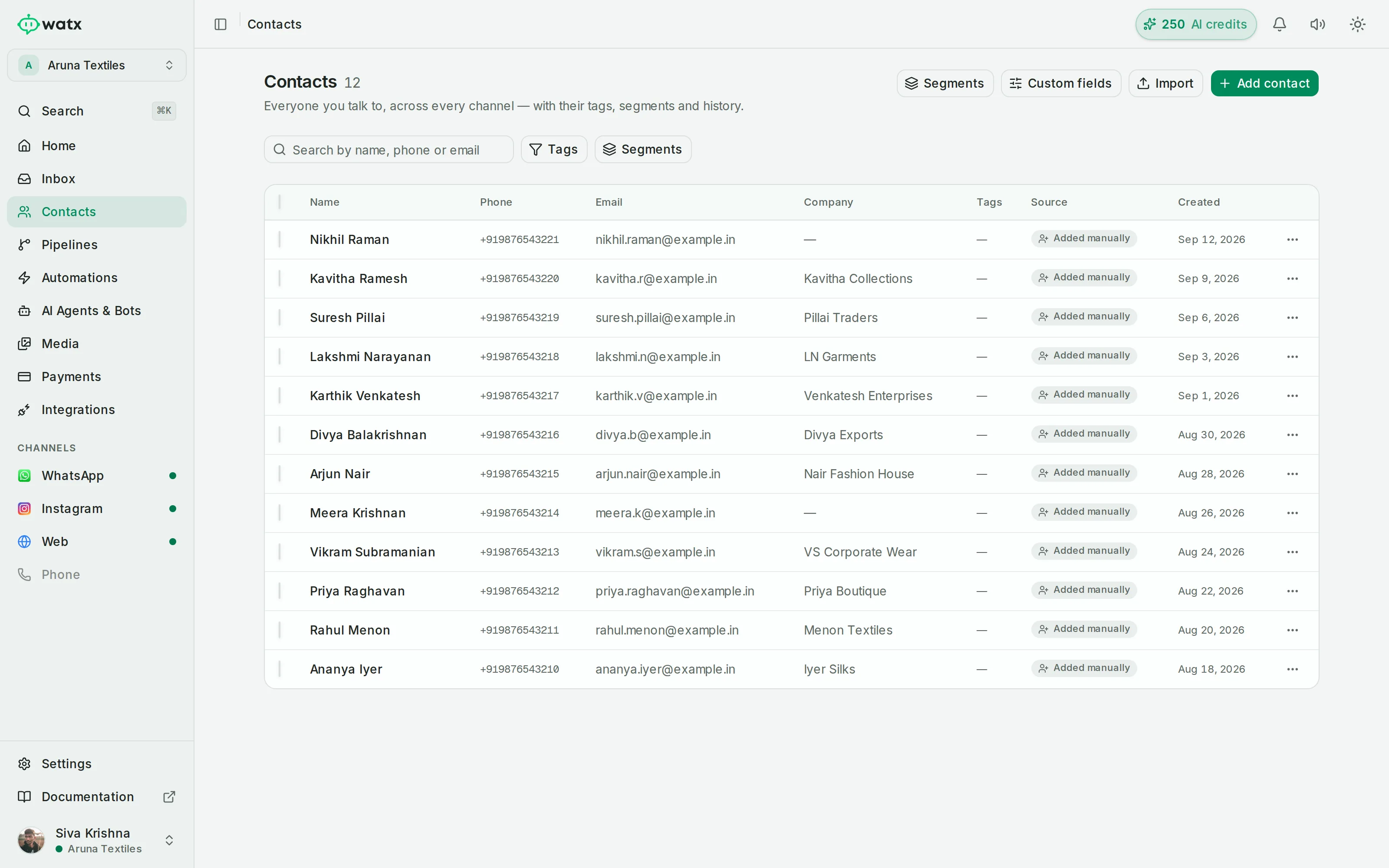Open row actions for Arjun Nair
This screenshot has width=1389, height=868.
click(x=1292, y=473)
